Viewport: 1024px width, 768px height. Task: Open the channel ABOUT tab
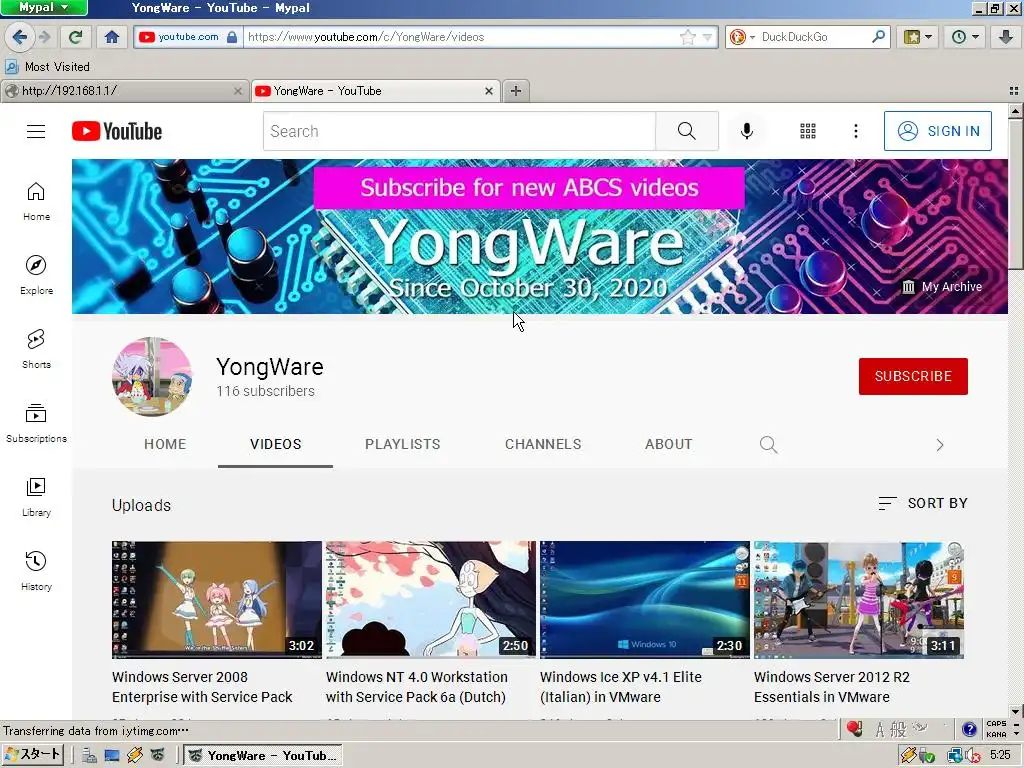click(x=669, y=444)
